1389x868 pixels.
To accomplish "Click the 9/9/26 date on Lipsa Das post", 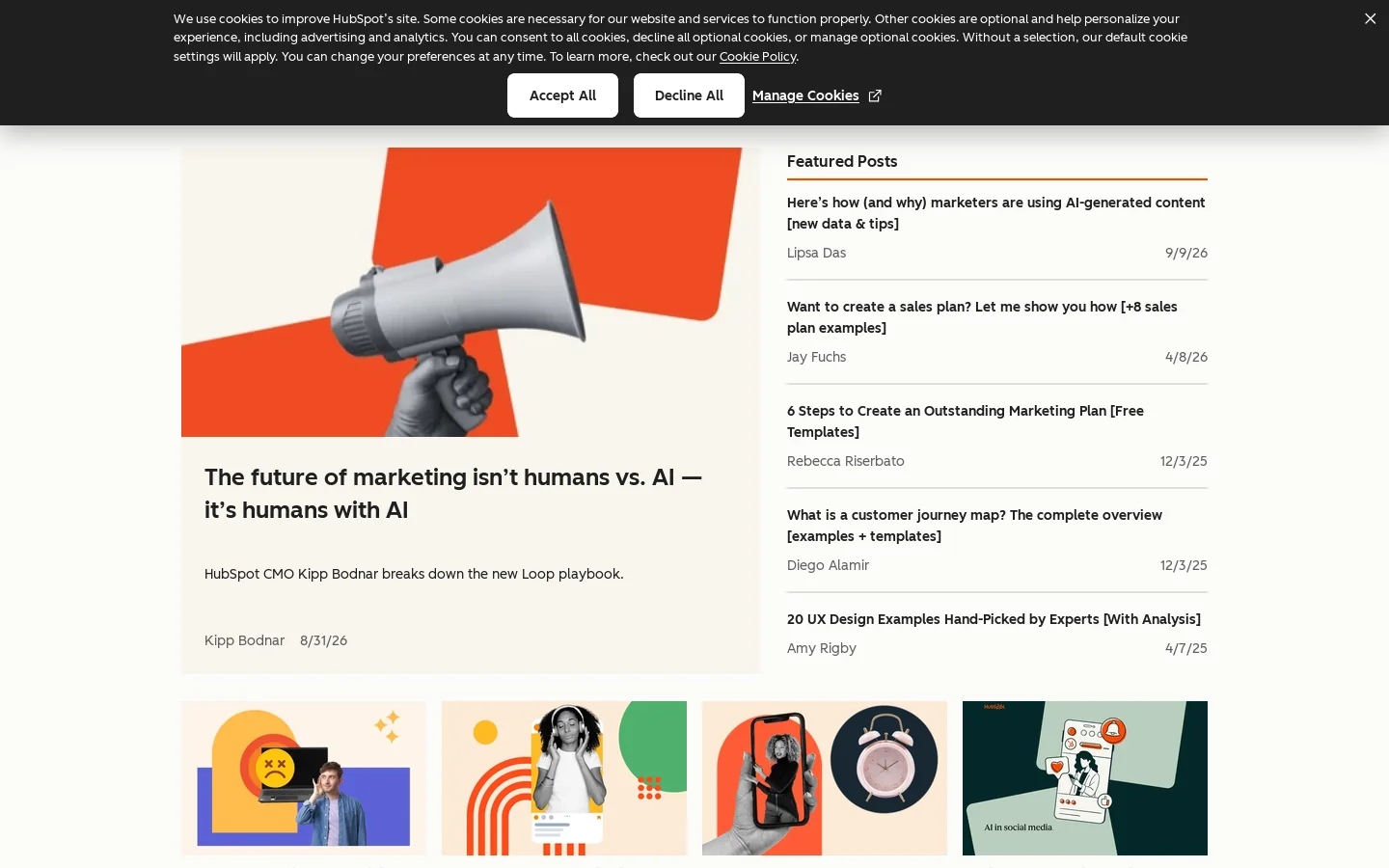I will tap(1186, 253).
